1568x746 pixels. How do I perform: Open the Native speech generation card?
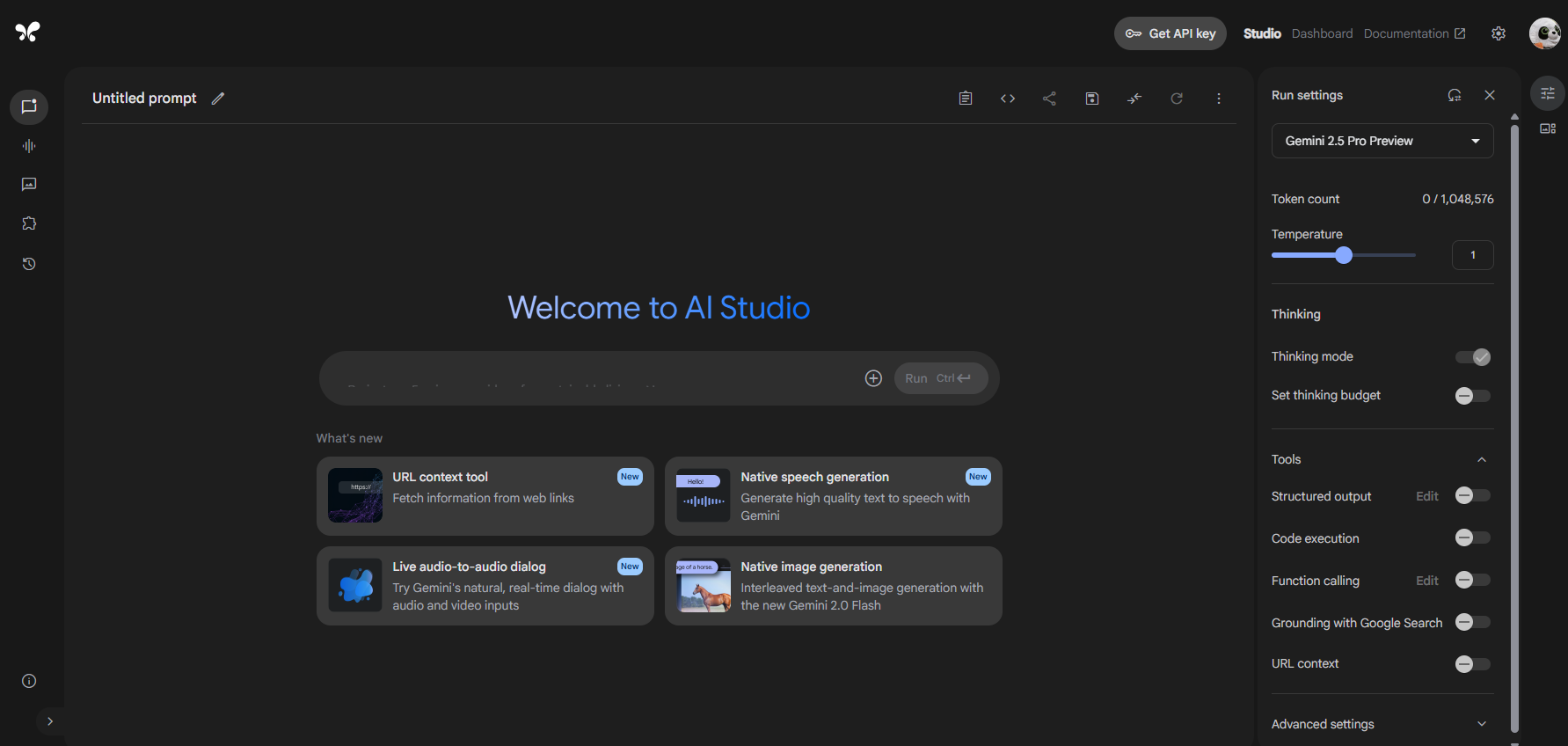click(x=834, y=496)
